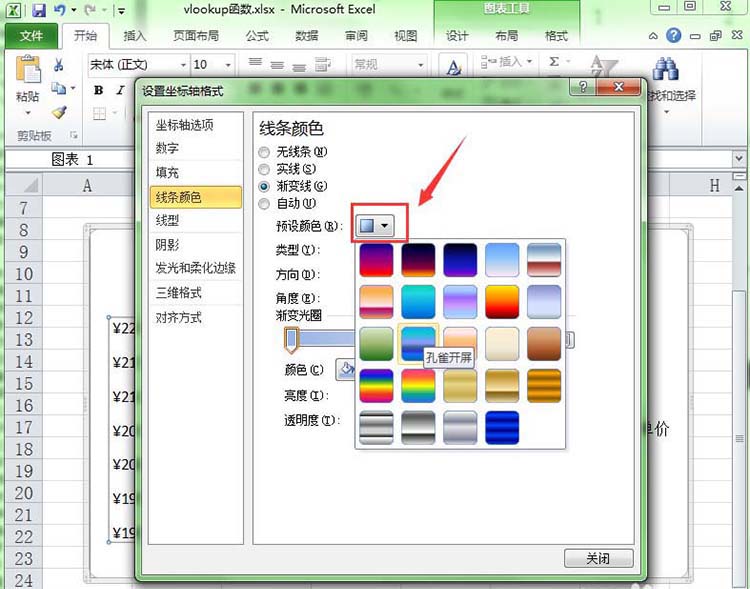Choose the Peacock gradient preset swatch

click(418, 344)
